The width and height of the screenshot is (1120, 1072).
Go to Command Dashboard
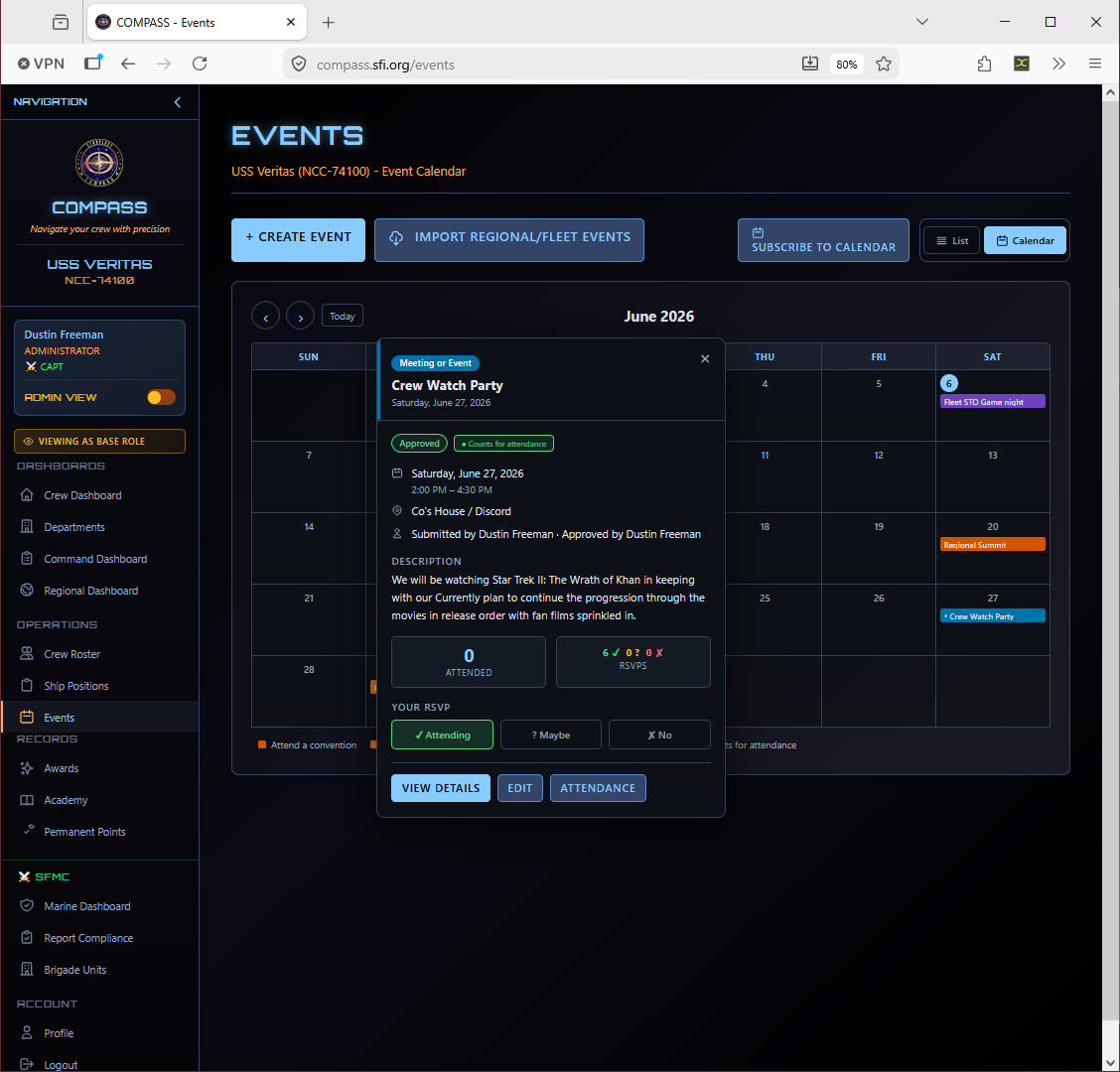95,559
